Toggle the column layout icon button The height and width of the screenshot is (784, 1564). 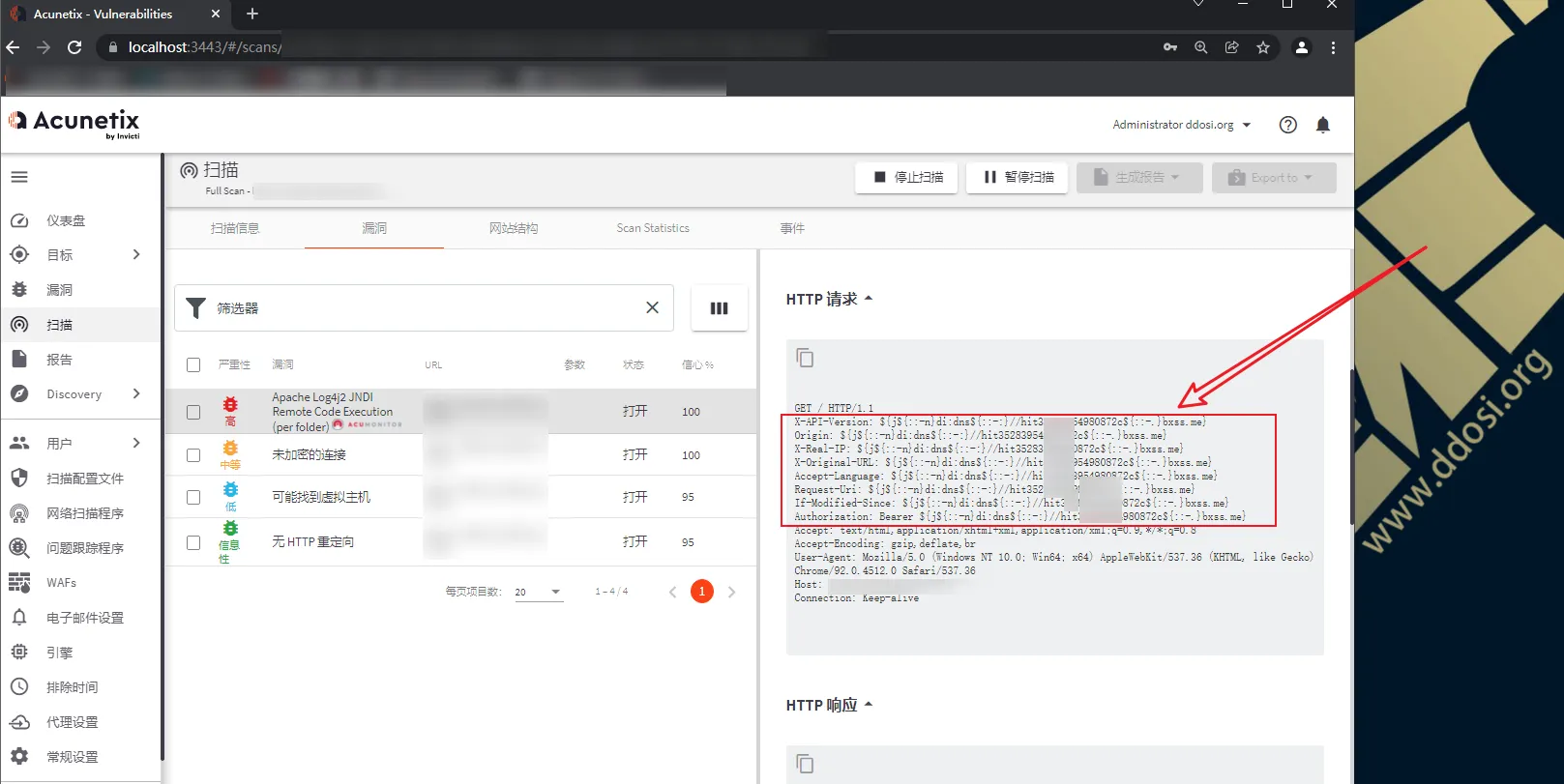(719, 308)
